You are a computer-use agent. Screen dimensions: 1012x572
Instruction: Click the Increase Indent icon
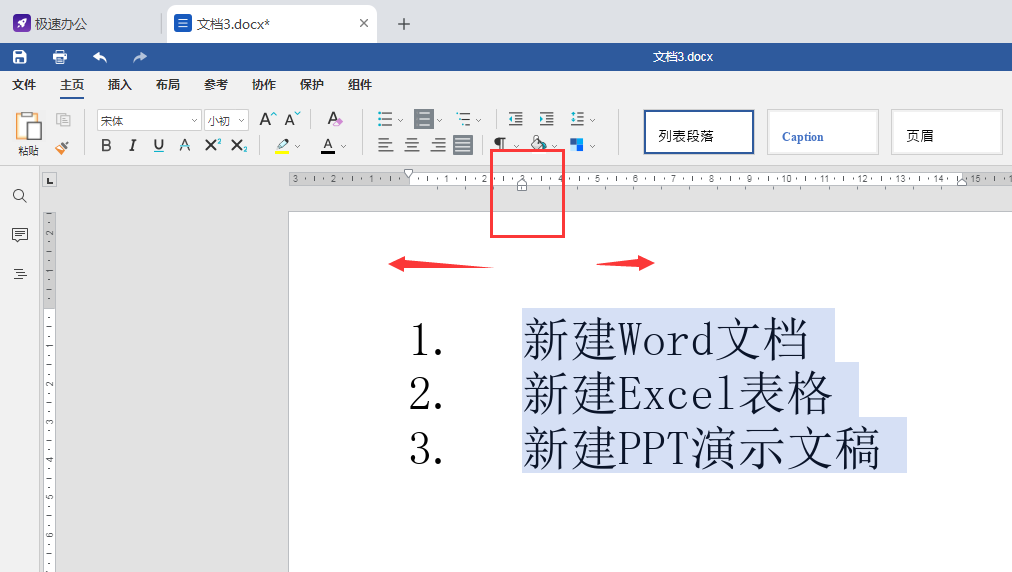point(547,119)
